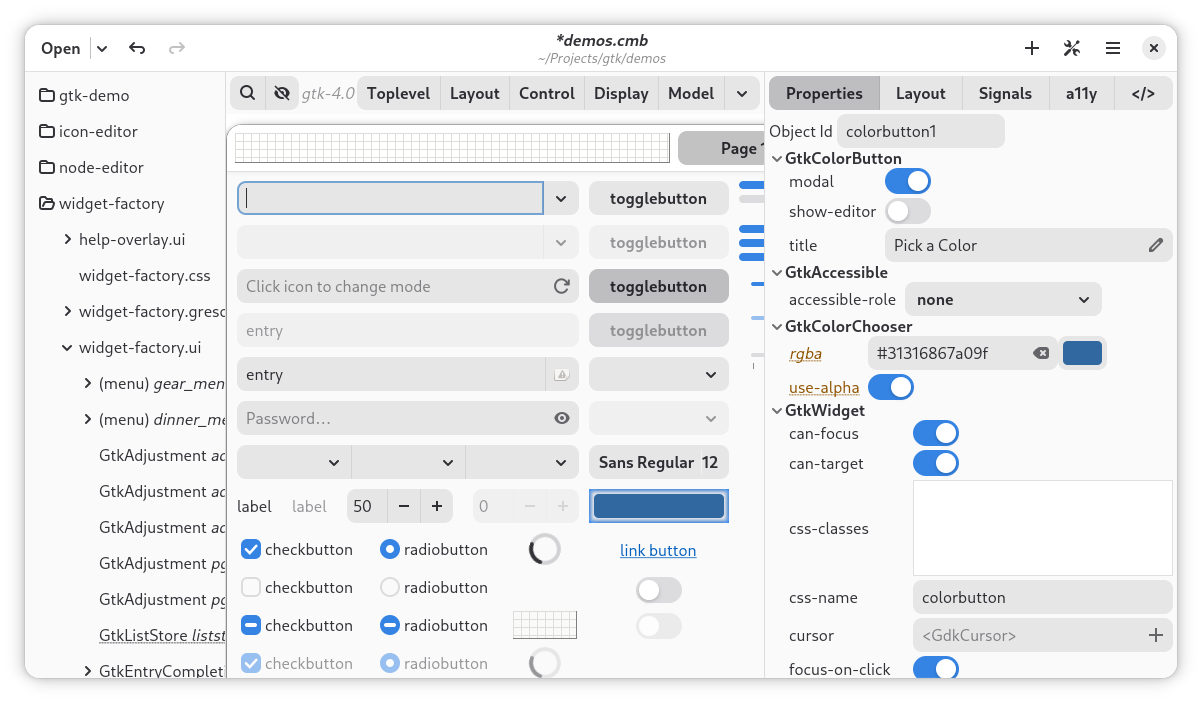Click the refresh icon in mode entry
Screen dimensions: 1202x703
562,286
